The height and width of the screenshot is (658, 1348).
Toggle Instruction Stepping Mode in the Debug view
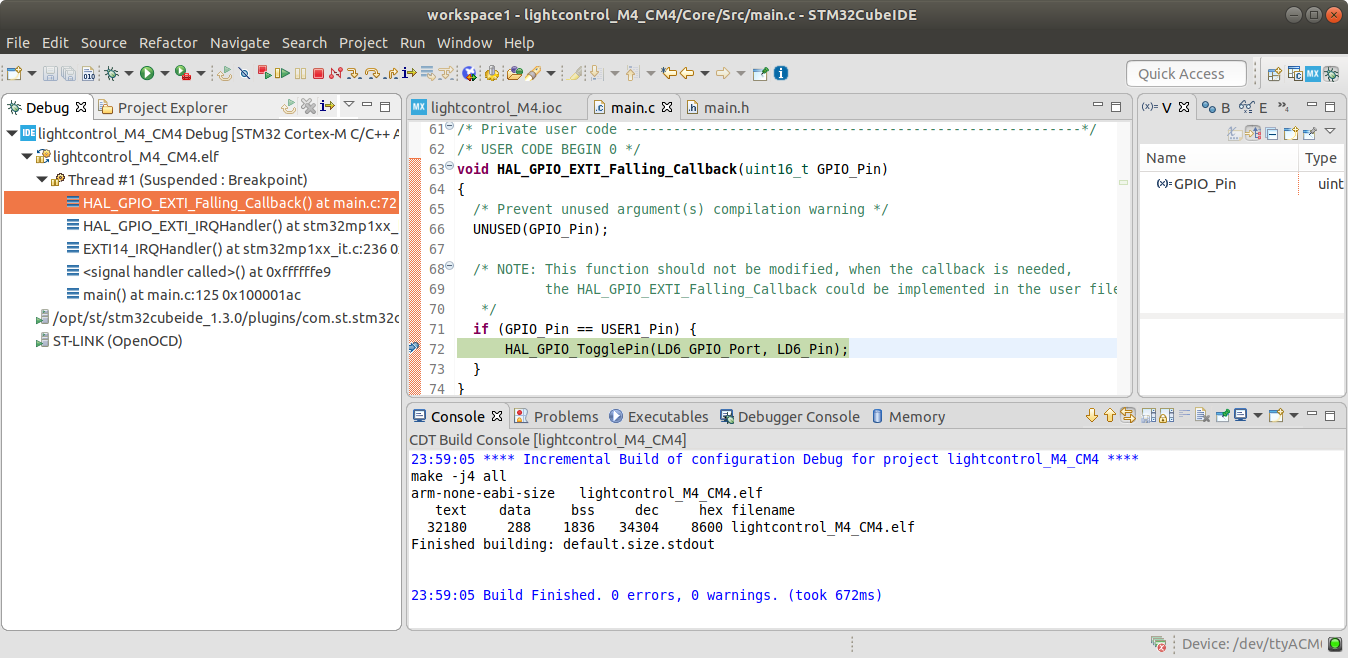pos(327,106)
